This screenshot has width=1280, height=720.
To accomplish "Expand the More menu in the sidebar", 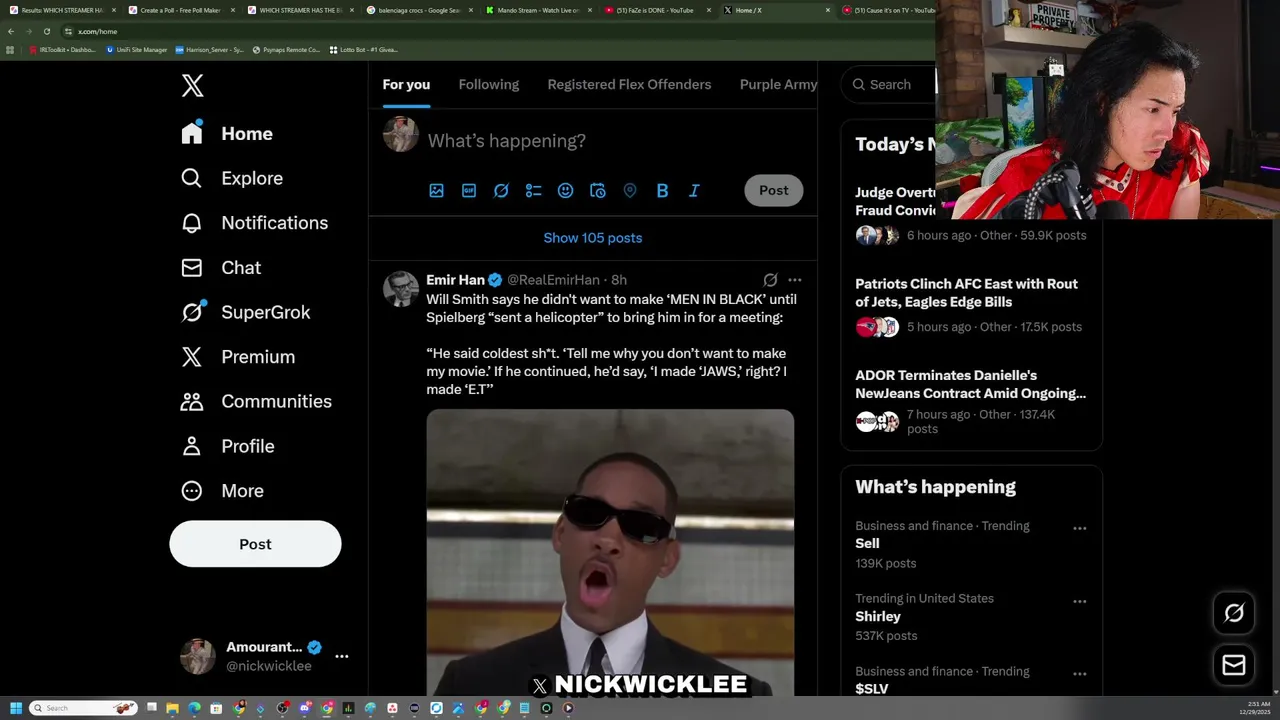I will pos(222,491).
